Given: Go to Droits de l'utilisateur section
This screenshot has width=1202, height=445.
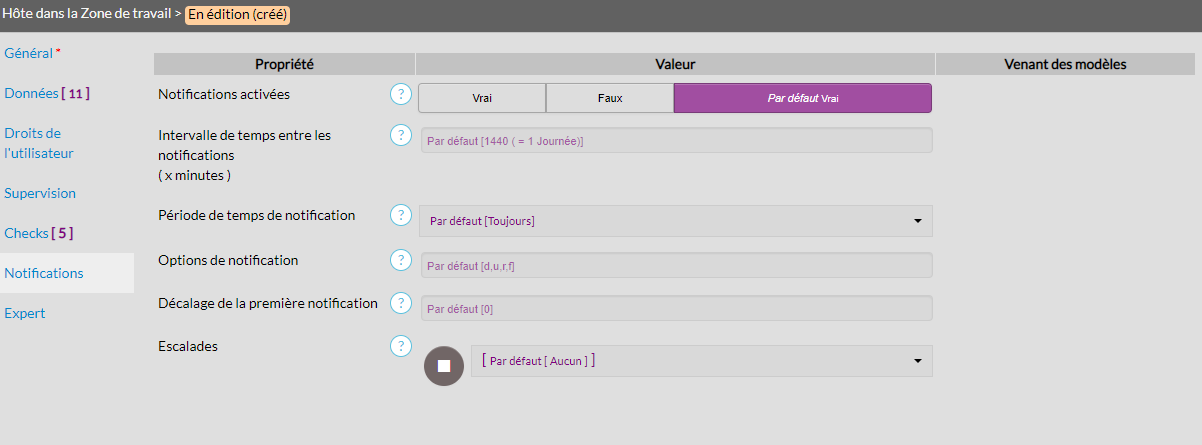Looking at the screenshot, I should point(39,143).
